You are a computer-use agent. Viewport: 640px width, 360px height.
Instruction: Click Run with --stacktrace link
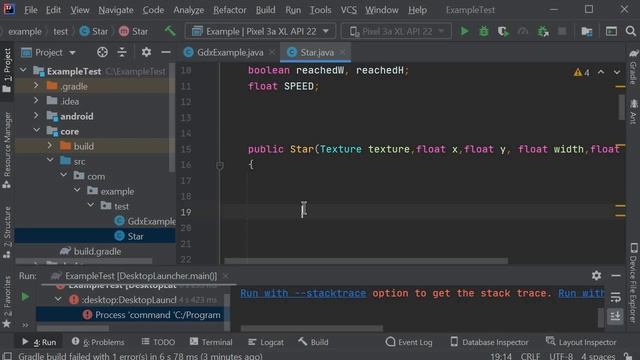click(303, 293)
